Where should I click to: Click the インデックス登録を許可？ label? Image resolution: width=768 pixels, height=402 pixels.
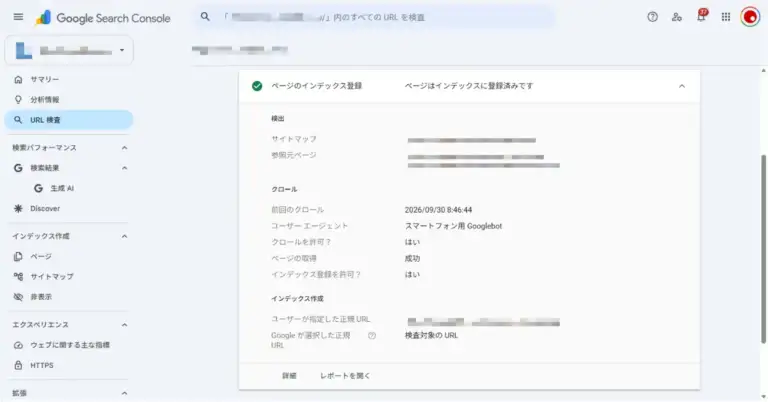[316, 274]
